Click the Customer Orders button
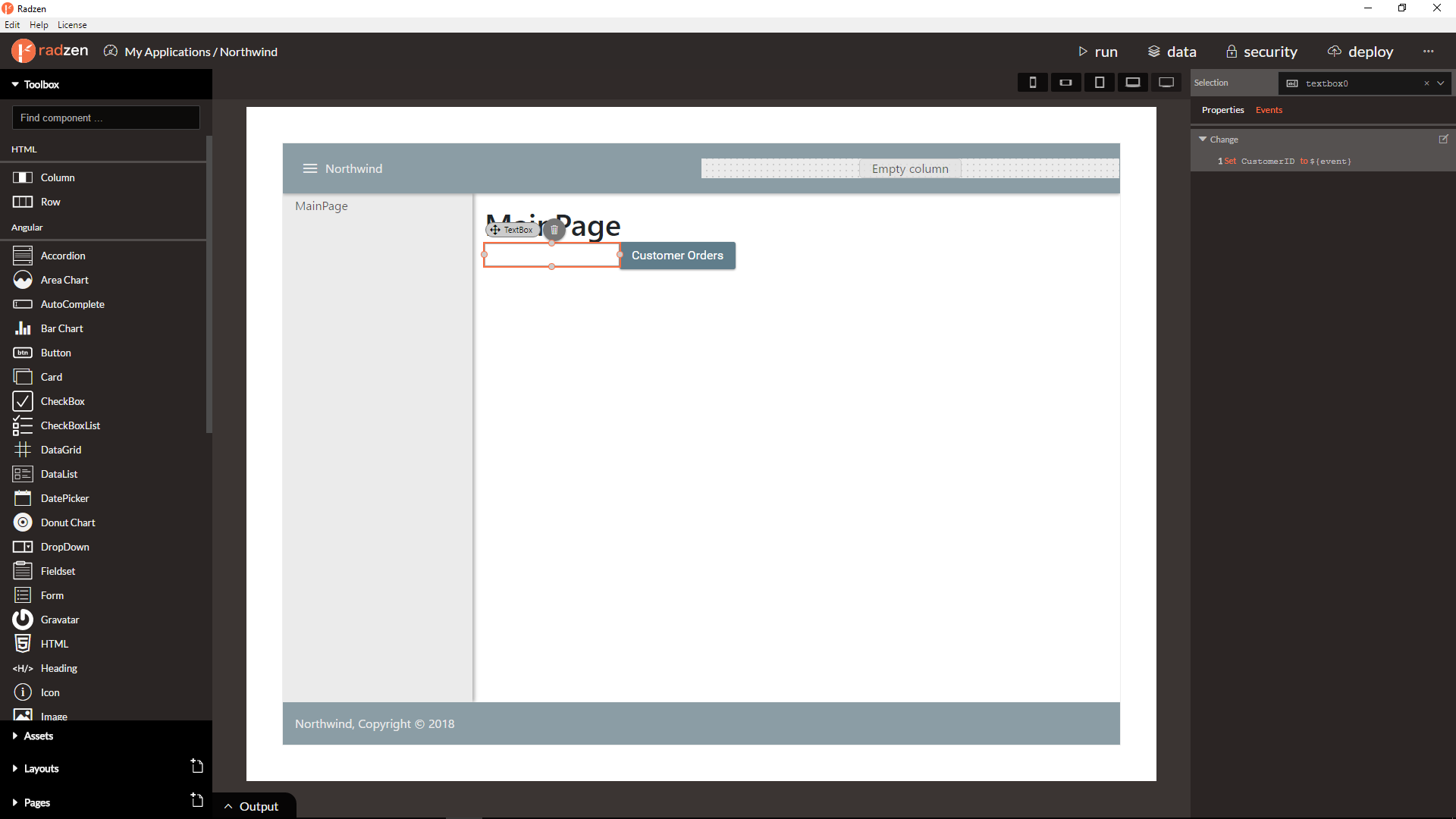Viewport: 1456px width, 819px height. (677, 256)
